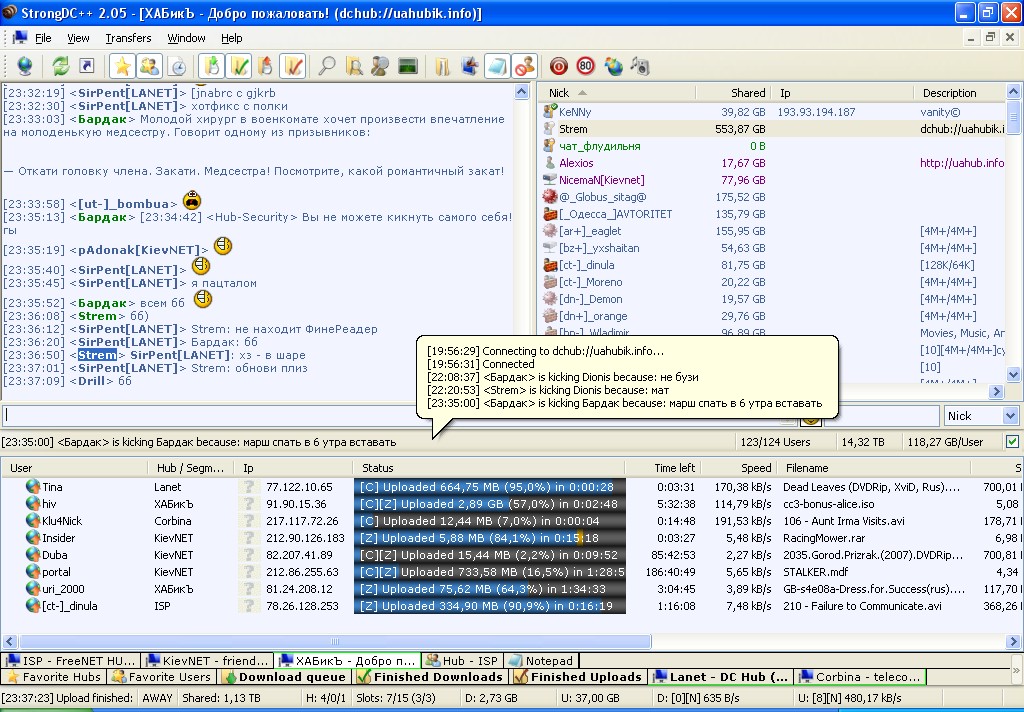The image size is (1024, 712).
Task: Click the Tina upload progress bar
Action: [489, 486]
